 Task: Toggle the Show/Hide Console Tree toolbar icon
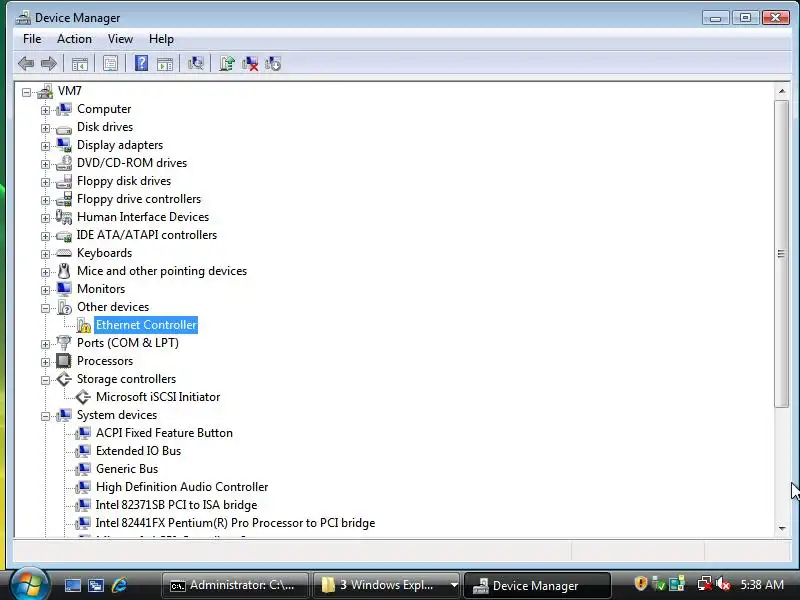tap(80, 64)
